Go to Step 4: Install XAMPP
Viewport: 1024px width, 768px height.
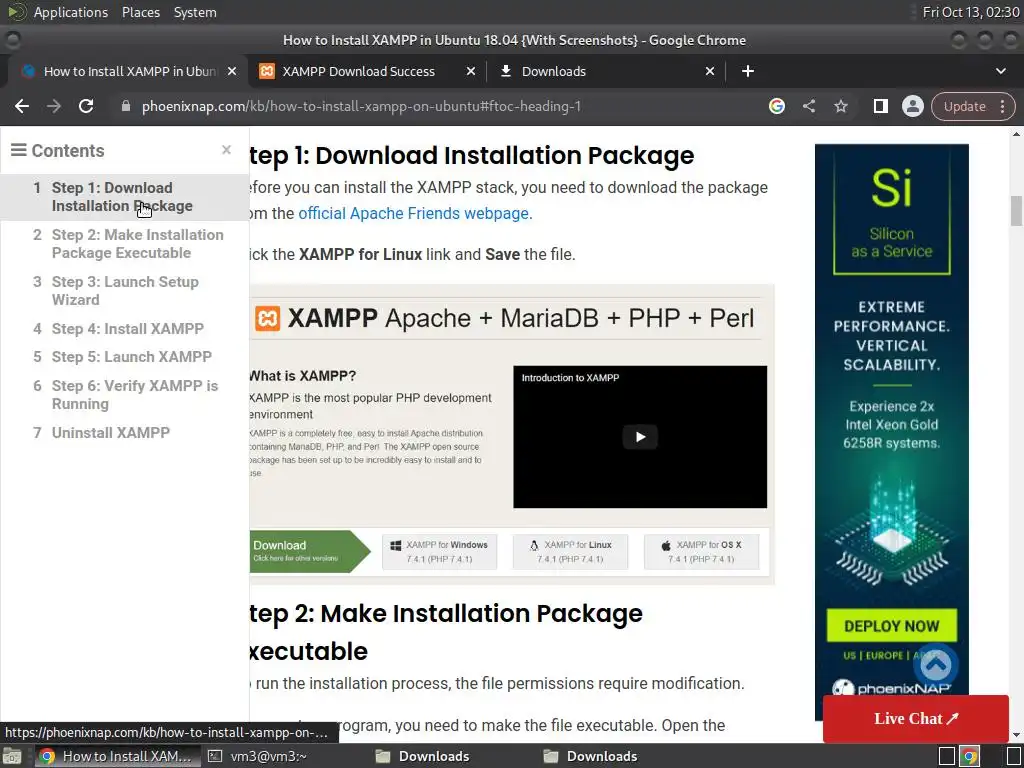(127, 328)
